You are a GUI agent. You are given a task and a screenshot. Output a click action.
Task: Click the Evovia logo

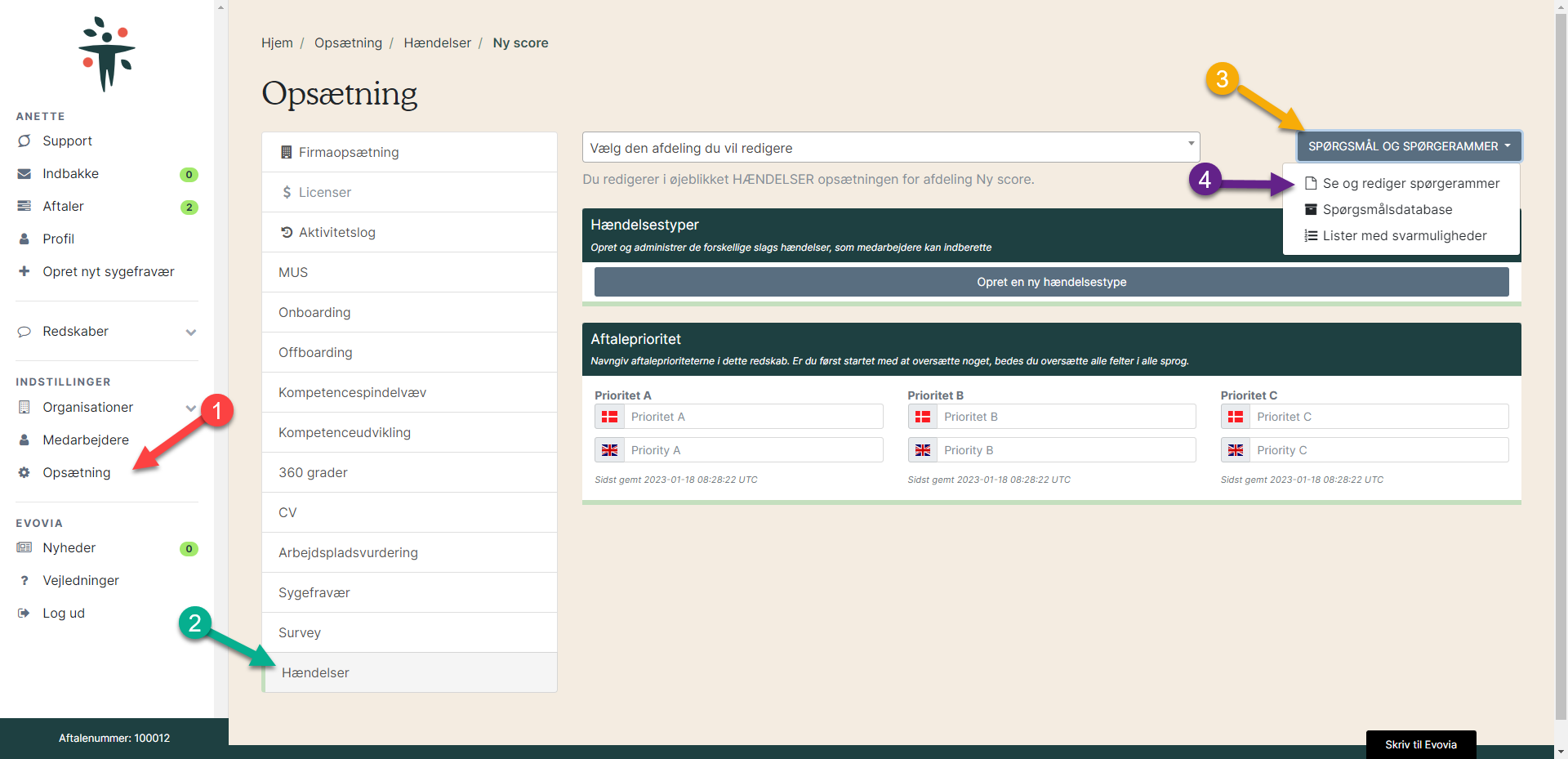pyautogui.click(x=107, y=54)
